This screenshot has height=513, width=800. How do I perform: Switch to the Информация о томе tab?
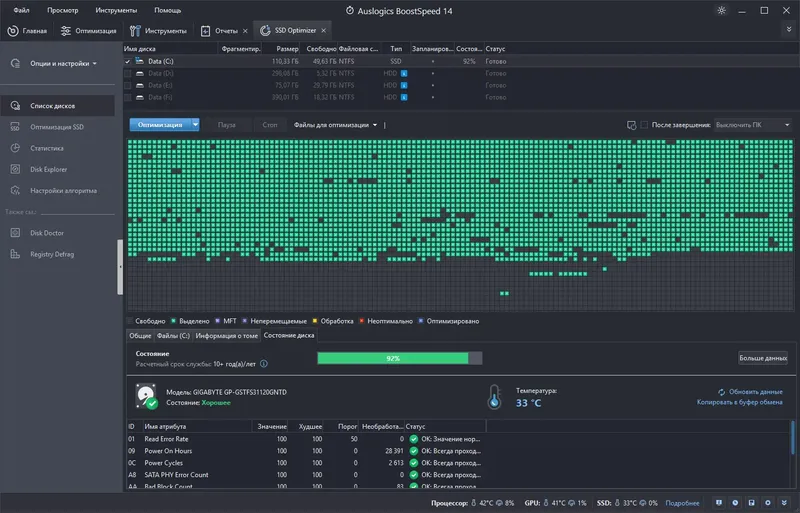(x=226, y=336)
